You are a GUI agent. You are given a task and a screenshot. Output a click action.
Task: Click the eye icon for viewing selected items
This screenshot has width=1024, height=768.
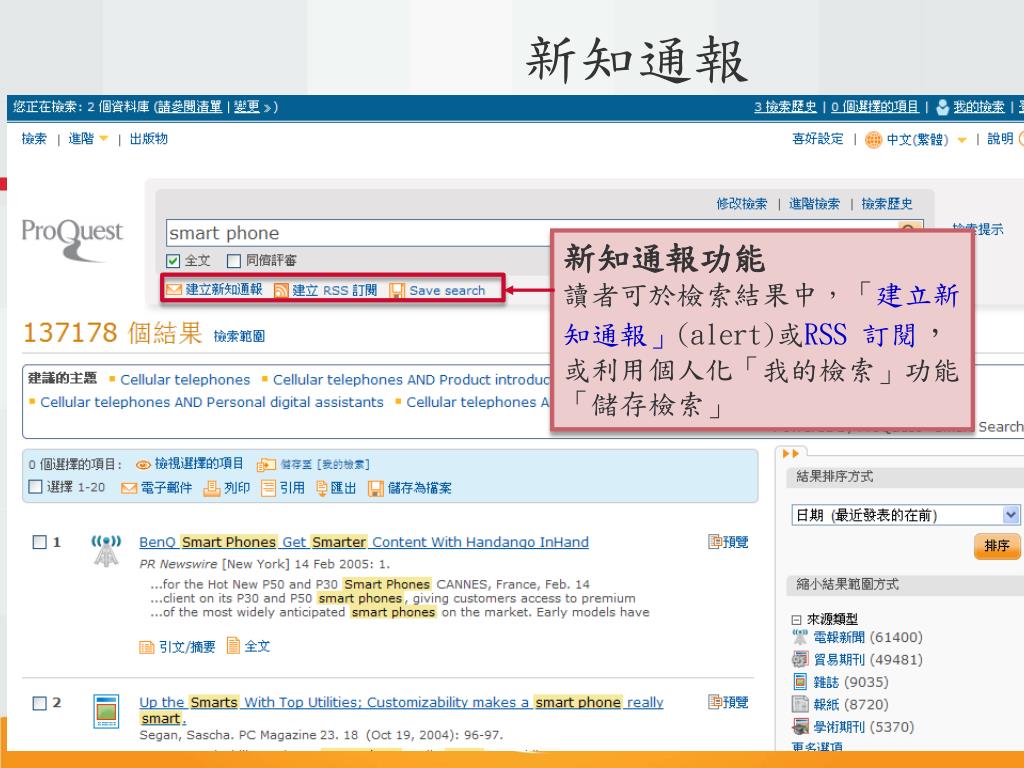(143, 465)
